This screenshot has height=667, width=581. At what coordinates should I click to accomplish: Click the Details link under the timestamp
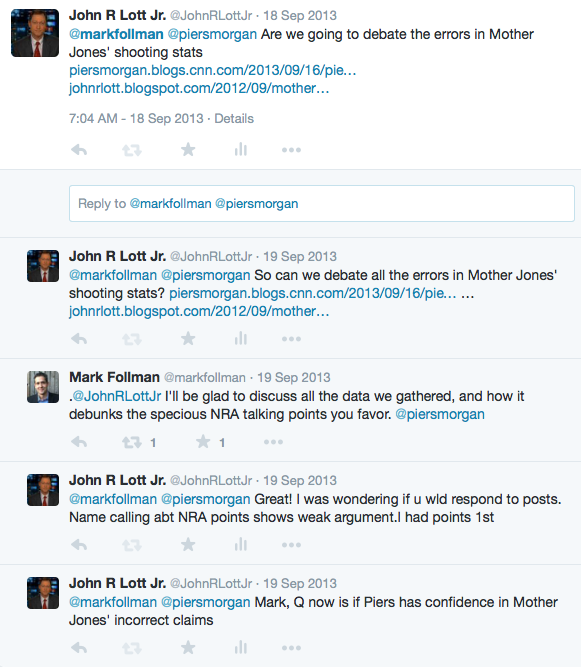tap(234, 118)
